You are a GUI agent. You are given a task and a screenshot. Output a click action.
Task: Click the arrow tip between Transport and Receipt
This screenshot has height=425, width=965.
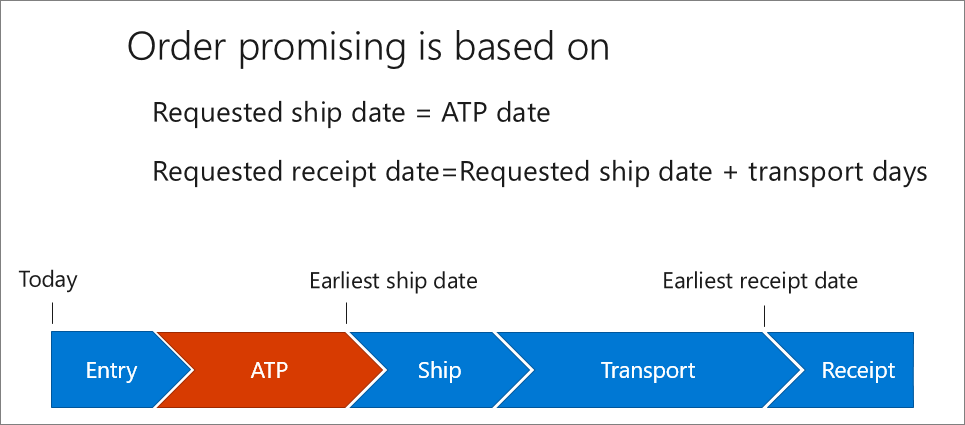pyautogui.click(x=800, y=370)
